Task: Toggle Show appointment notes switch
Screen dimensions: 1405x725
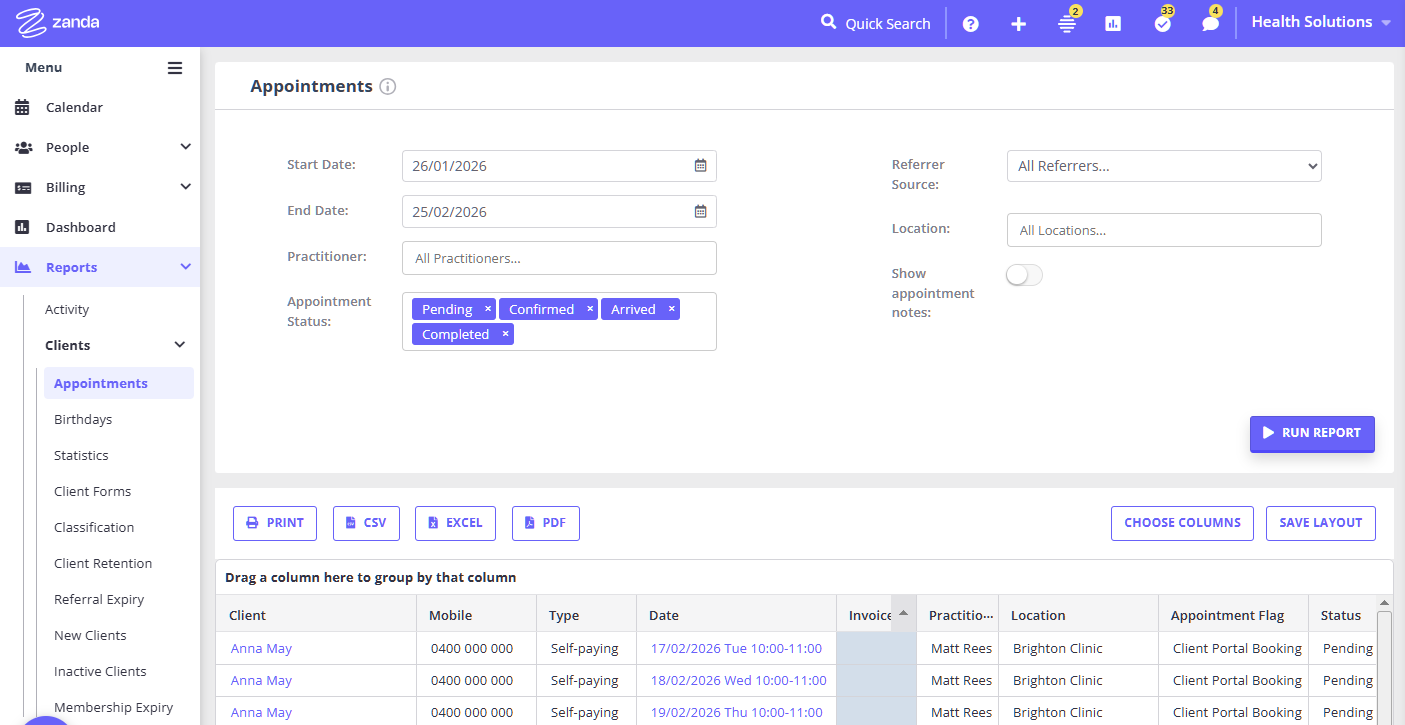Action: pyautogui.click(x=1024, y=275)
